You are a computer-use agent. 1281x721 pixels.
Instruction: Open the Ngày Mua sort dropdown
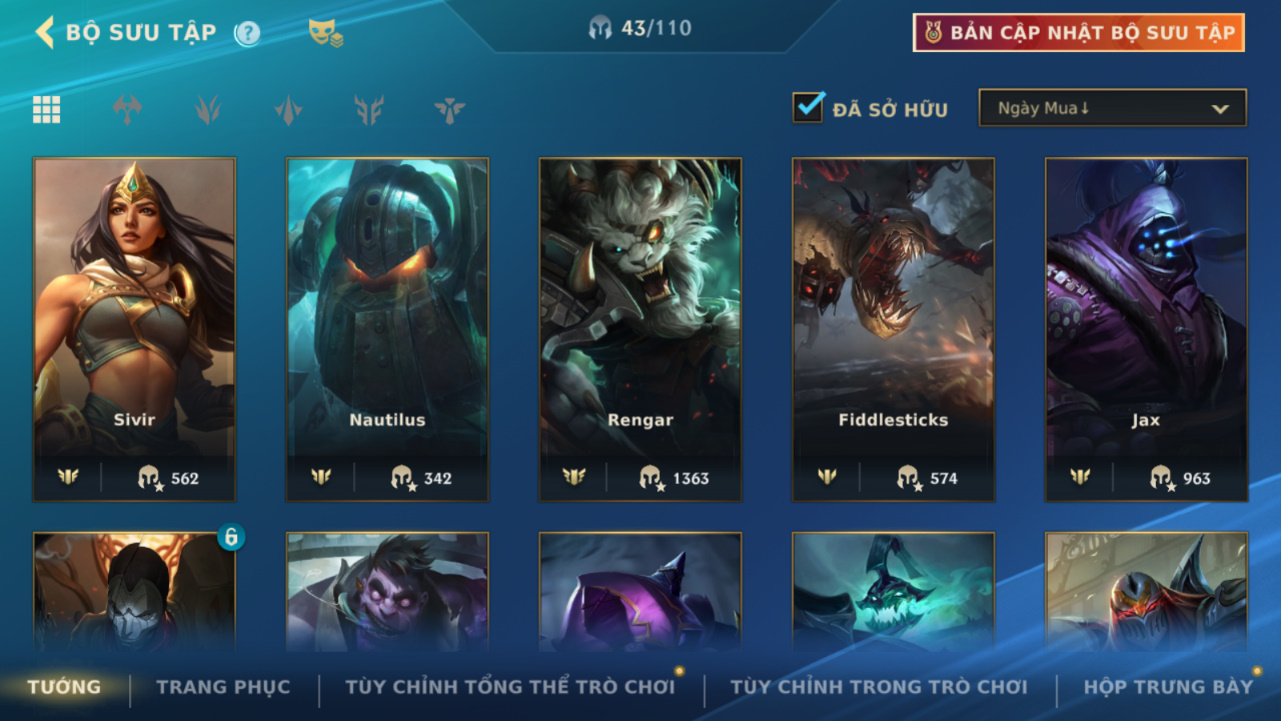point(1112,108)
